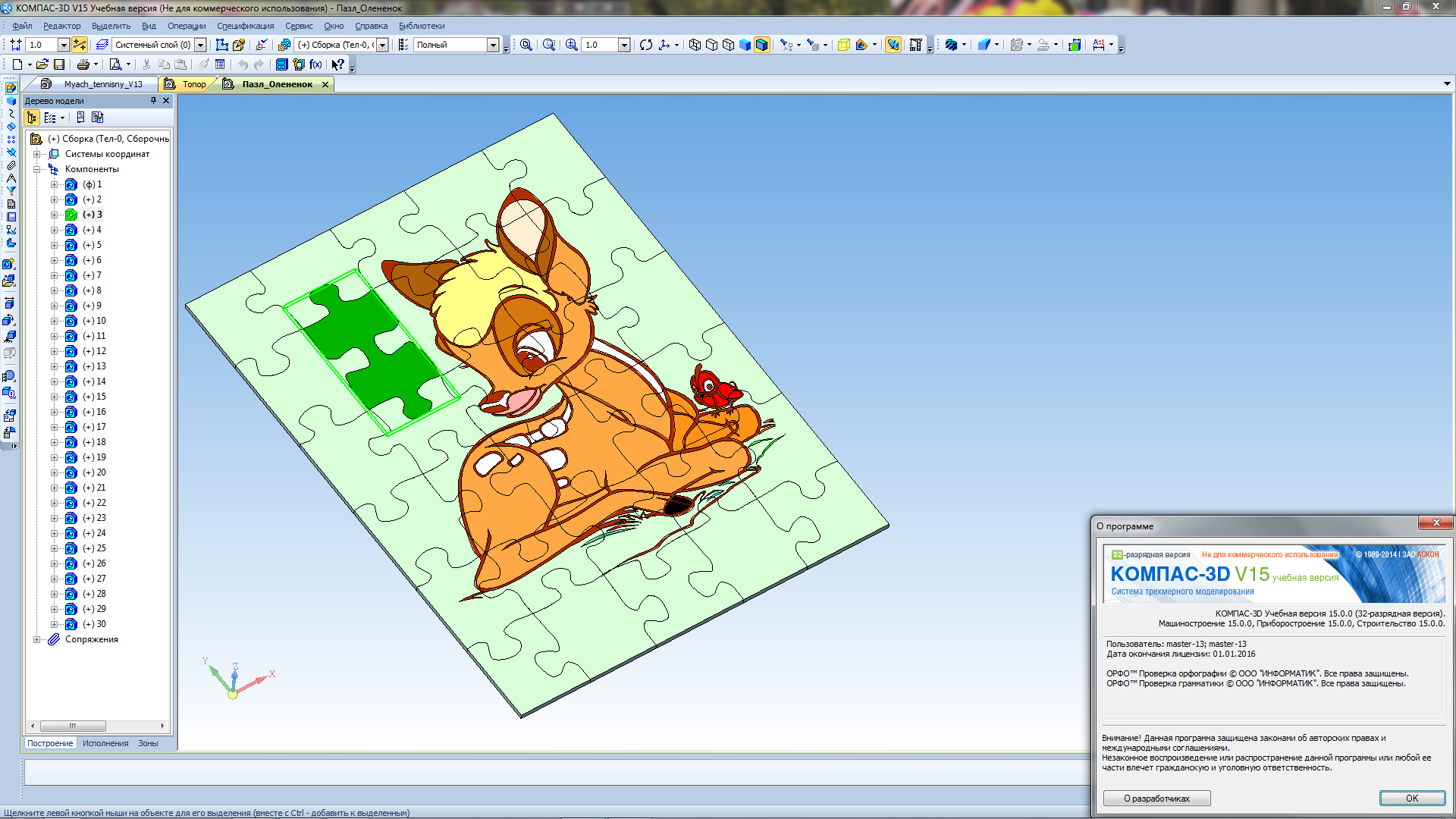Click OK in О программе dialog
The width and height of the screenshot is (1456, 819).
coord(1411,798)
